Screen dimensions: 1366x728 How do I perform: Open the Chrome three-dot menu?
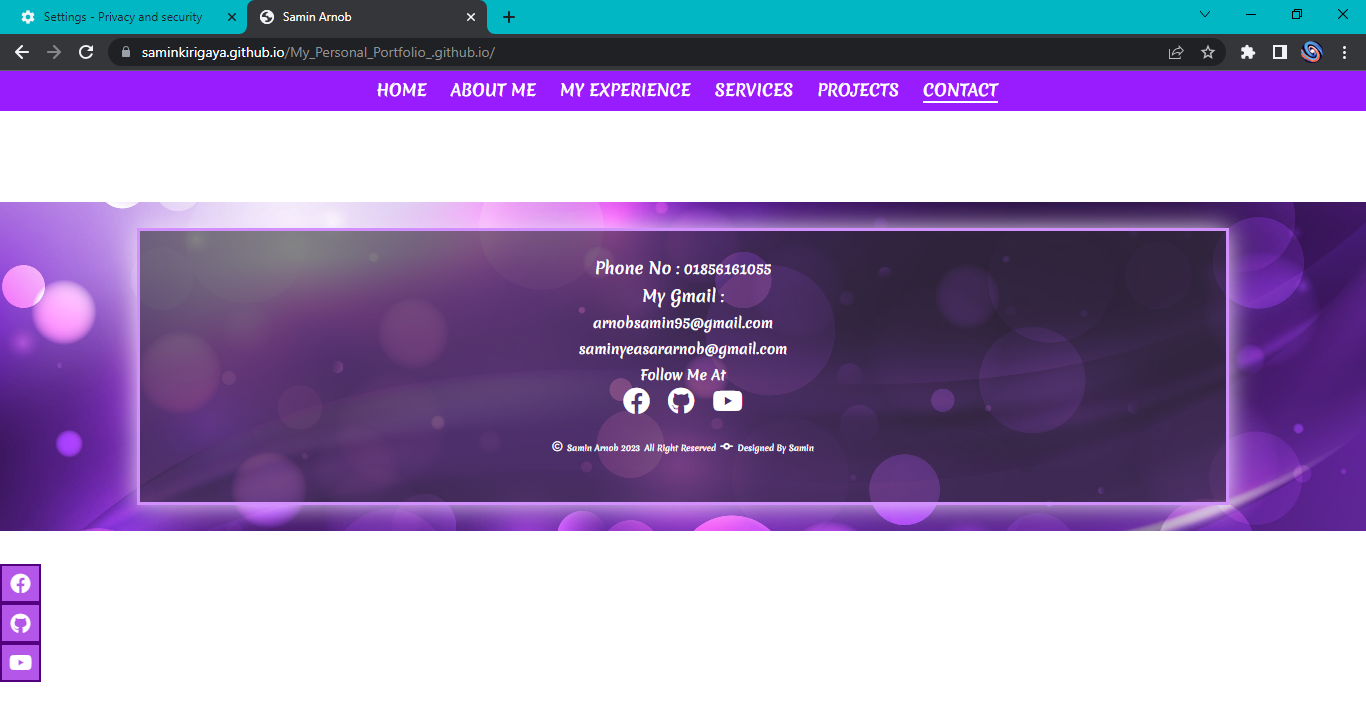tap(1345, 52)
